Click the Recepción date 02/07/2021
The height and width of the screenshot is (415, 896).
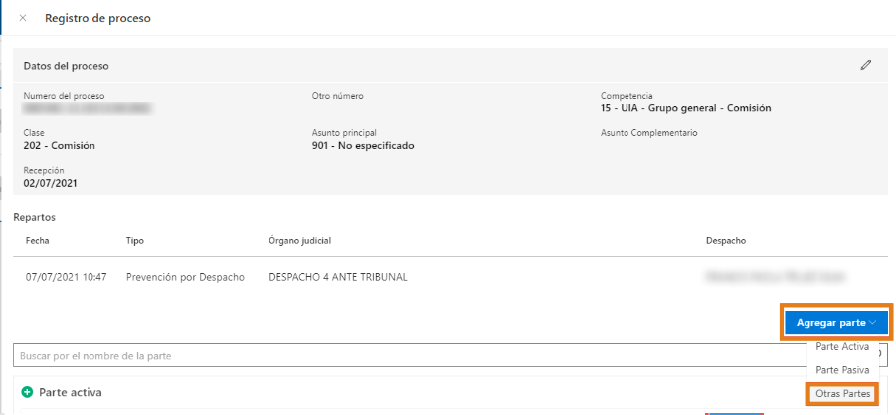[51, 183]
